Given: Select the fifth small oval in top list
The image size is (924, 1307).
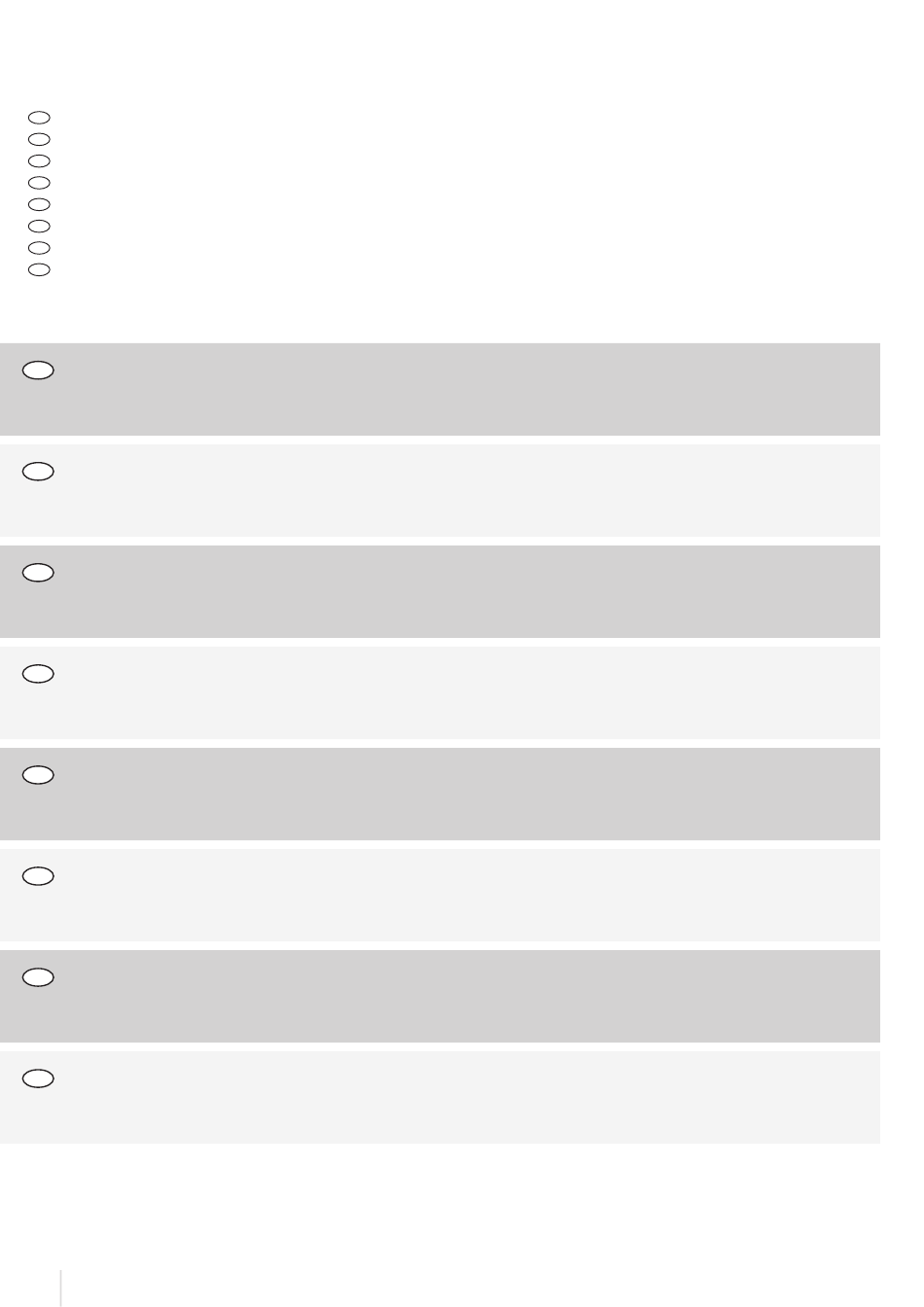Looking at the screenshot, I should pos(39,204).
